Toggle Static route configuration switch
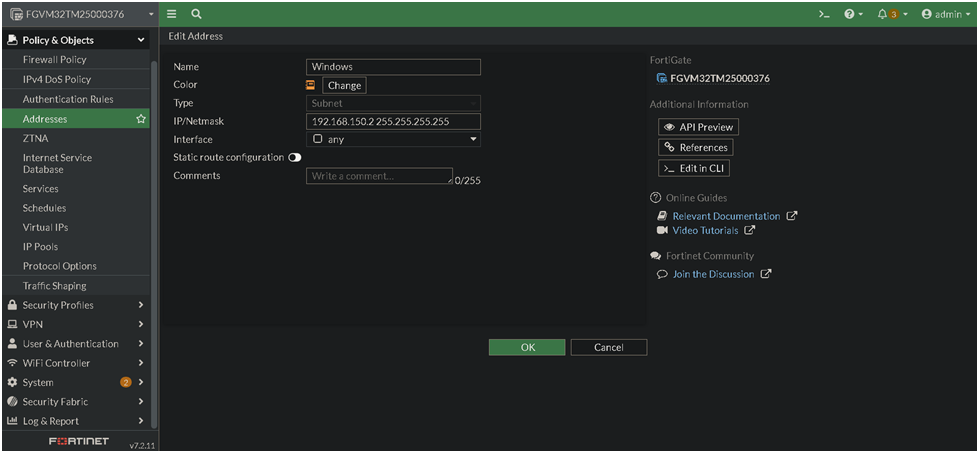This screenshot has width=979, height=453. [x=295, y=158]
